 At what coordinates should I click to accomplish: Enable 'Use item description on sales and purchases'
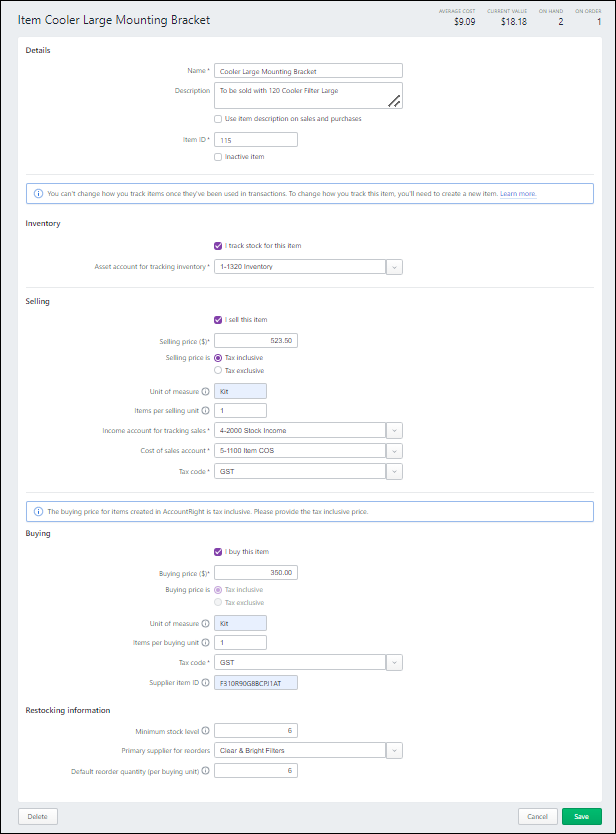[x=218, y=118]
